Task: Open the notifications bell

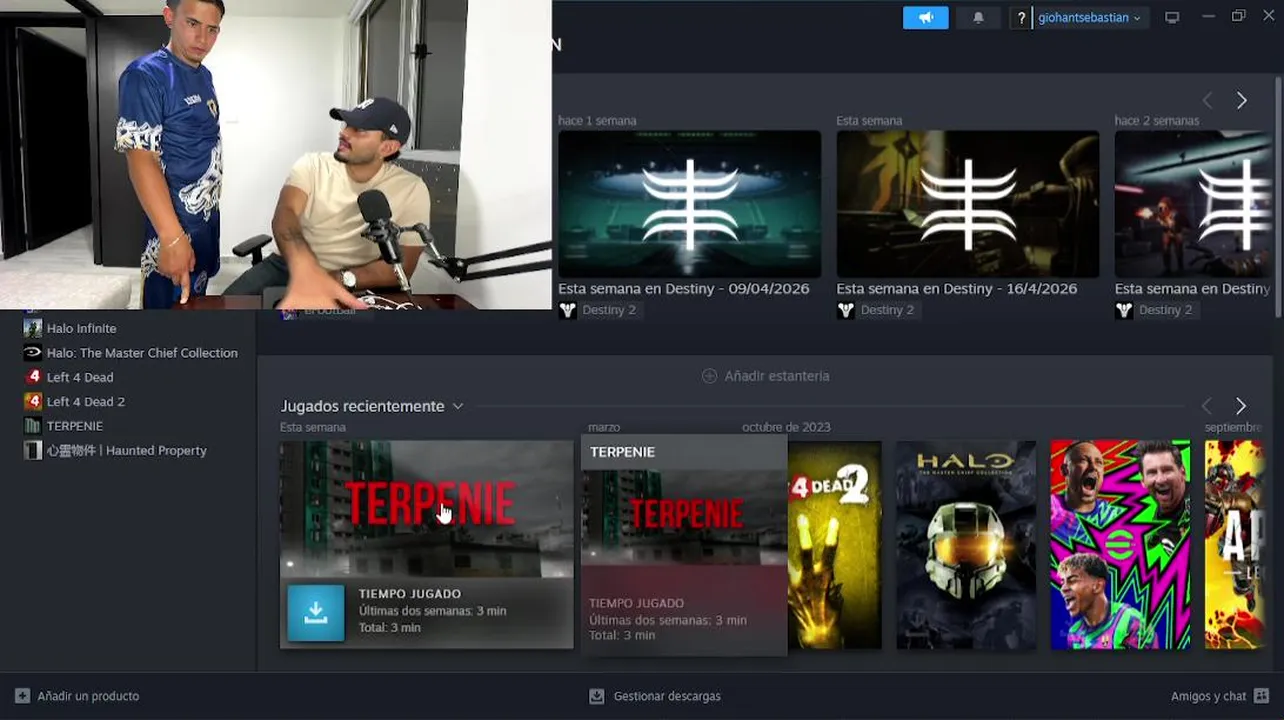Action: (978, 17)
